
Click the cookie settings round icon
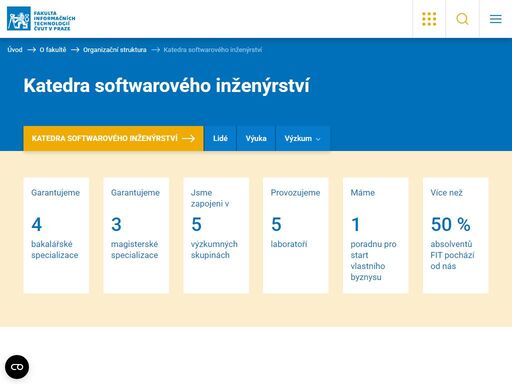click(x=17, y=367)
